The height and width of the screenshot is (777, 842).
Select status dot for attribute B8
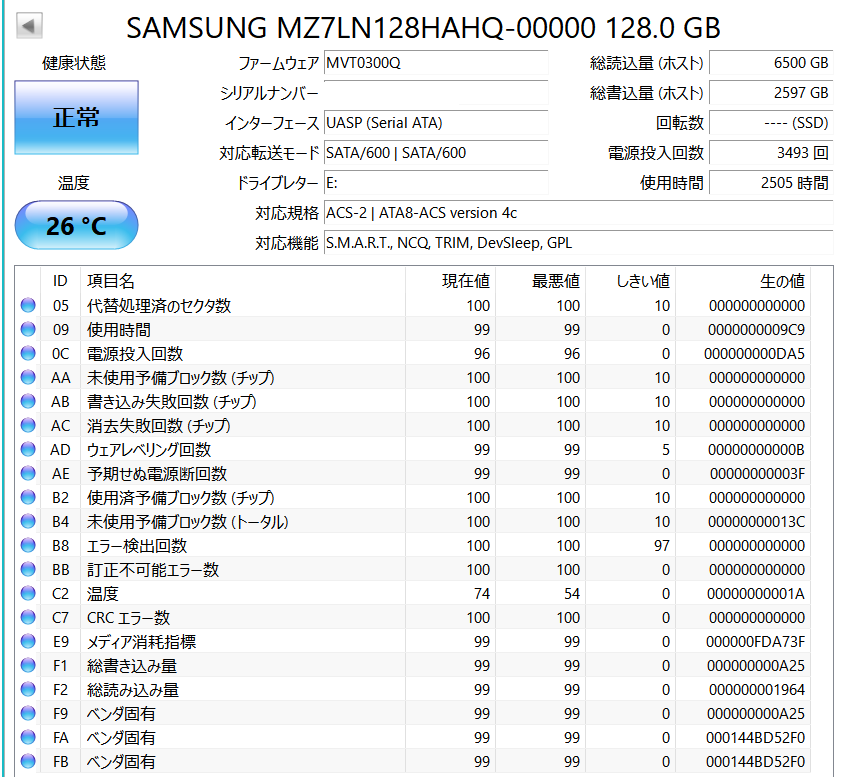pyautogui.click(x=28, y=545)
